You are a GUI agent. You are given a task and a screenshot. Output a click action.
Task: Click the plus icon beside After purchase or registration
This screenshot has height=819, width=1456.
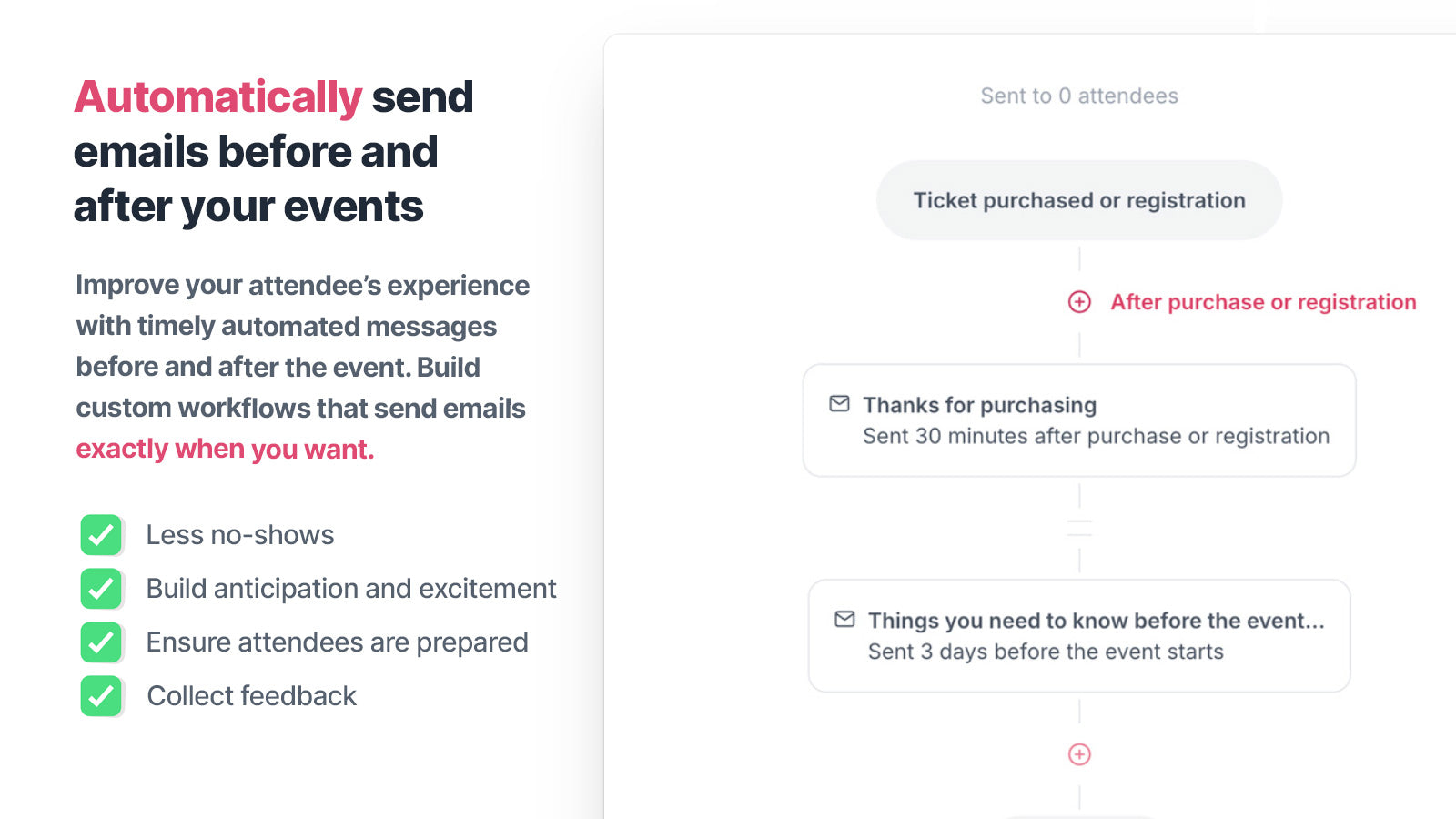(1079, 302)
